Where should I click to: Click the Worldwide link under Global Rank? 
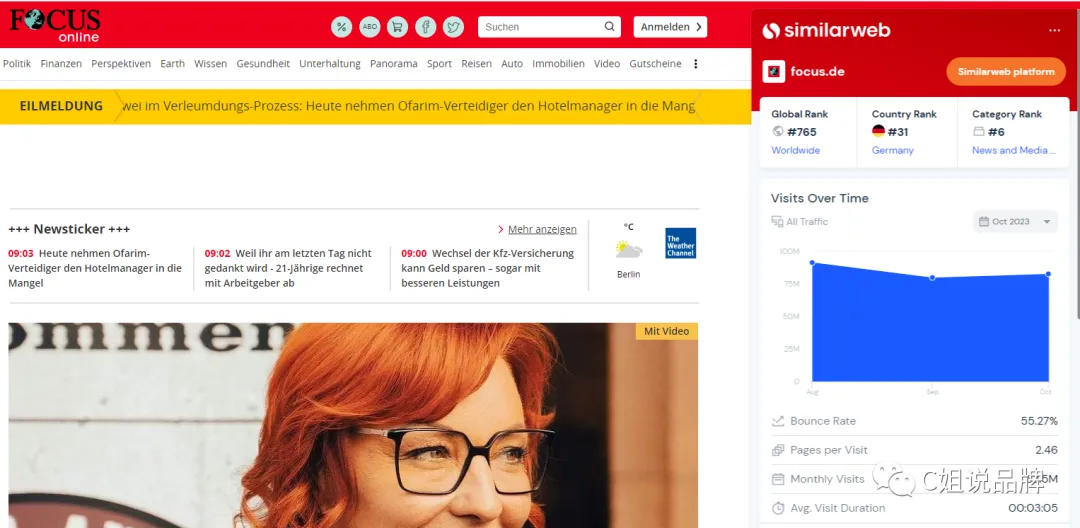pos(796,150)
